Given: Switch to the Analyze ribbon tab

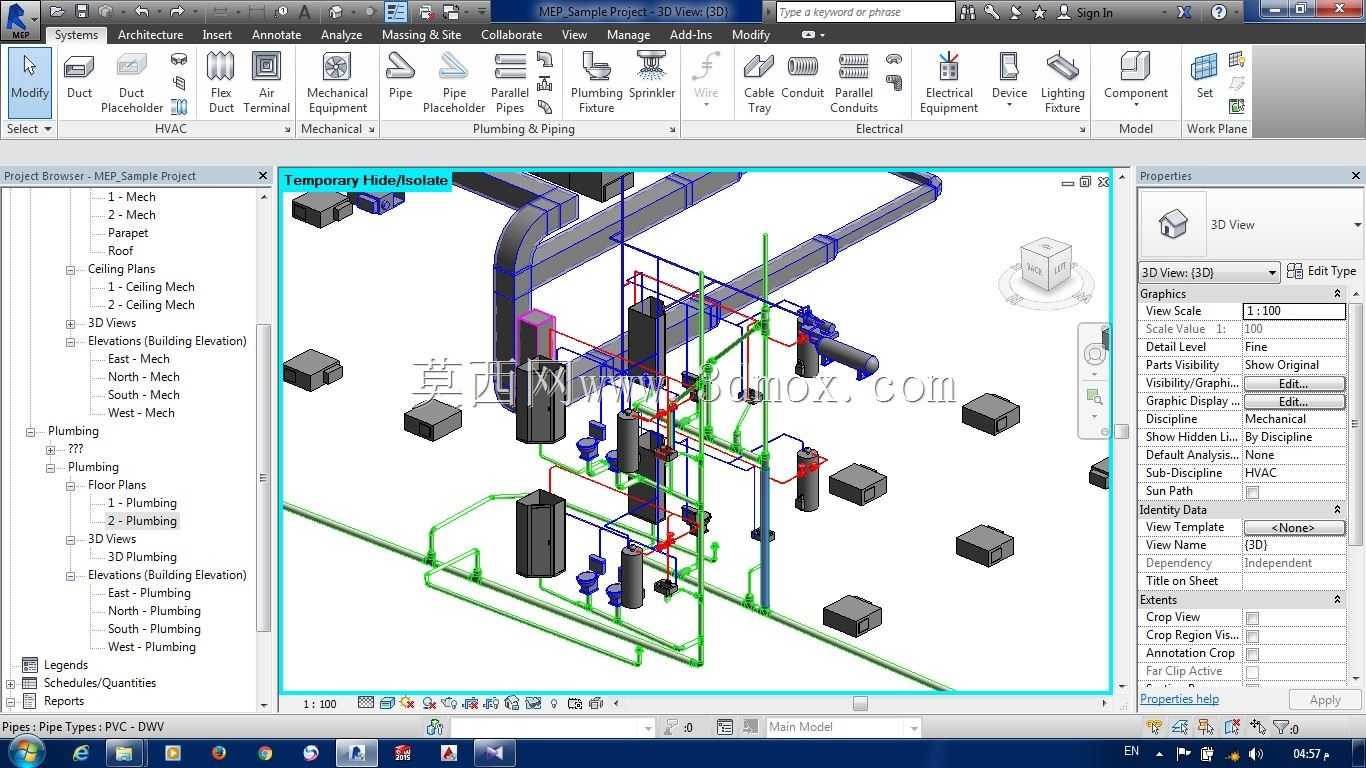Looking at the screenshot, I should click(341, 34).
